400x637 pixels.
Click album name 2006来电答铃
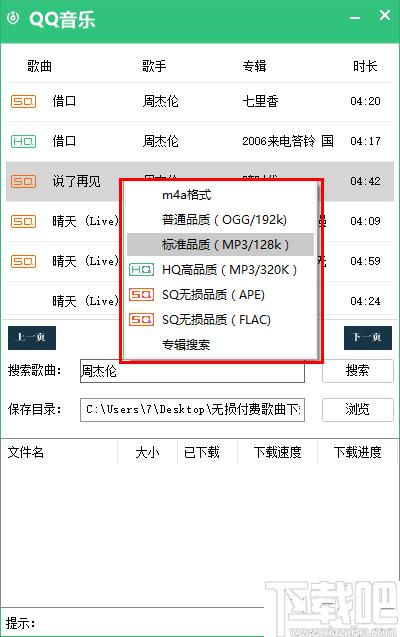pos(288,141)
